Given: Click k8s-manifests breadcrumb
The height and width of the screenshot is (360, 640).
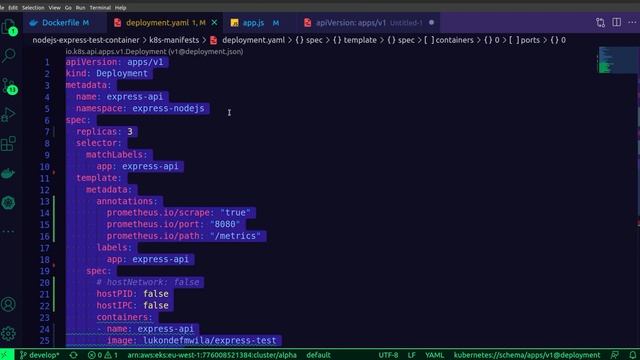Looking at the screenshot, I should 174,40.
